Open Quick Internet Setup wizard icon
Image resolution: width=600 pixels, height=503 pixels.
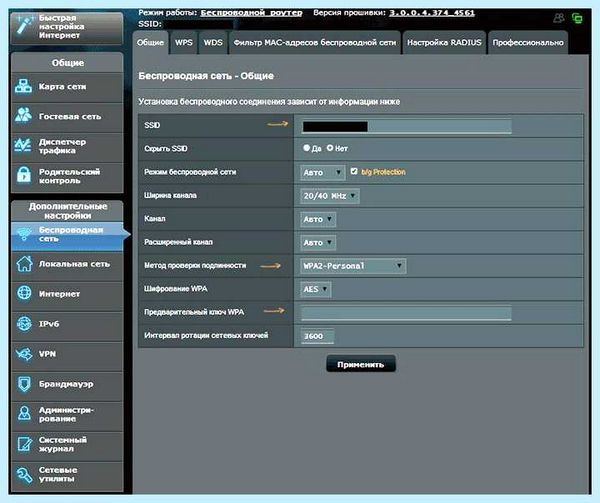[24, 26]
